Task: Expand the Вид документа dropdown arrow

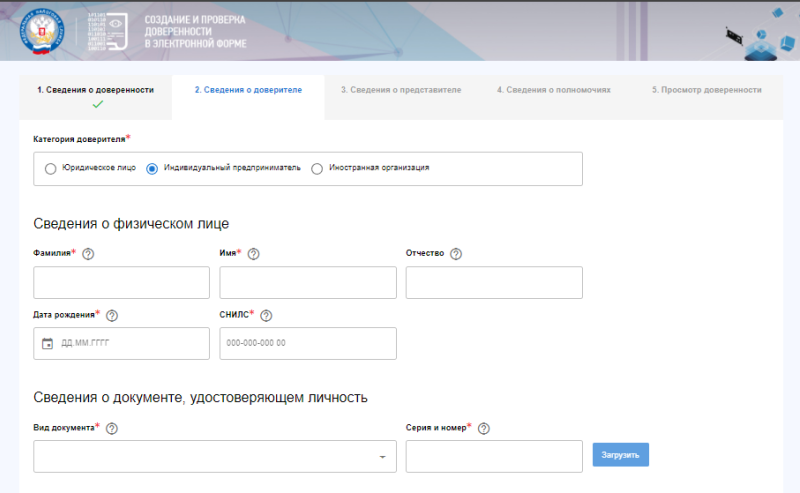Action: click(x=382, y=457)
